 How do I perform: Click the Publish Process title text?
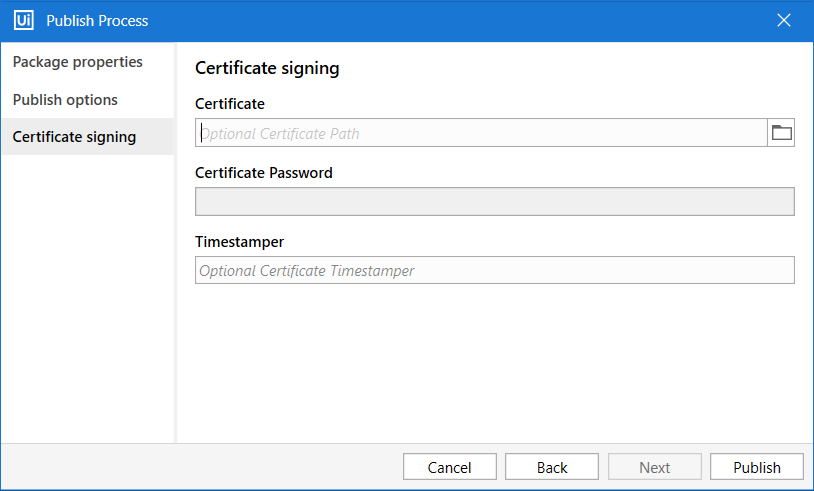tap(97, 20)
